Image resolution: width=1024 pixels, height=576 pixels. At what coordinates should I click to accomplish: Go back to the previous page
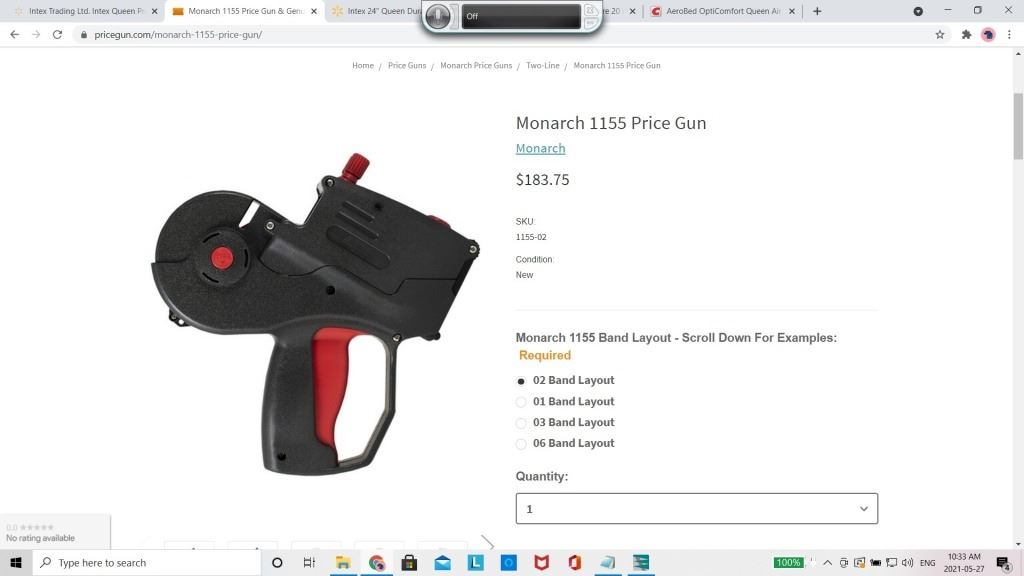14,35
